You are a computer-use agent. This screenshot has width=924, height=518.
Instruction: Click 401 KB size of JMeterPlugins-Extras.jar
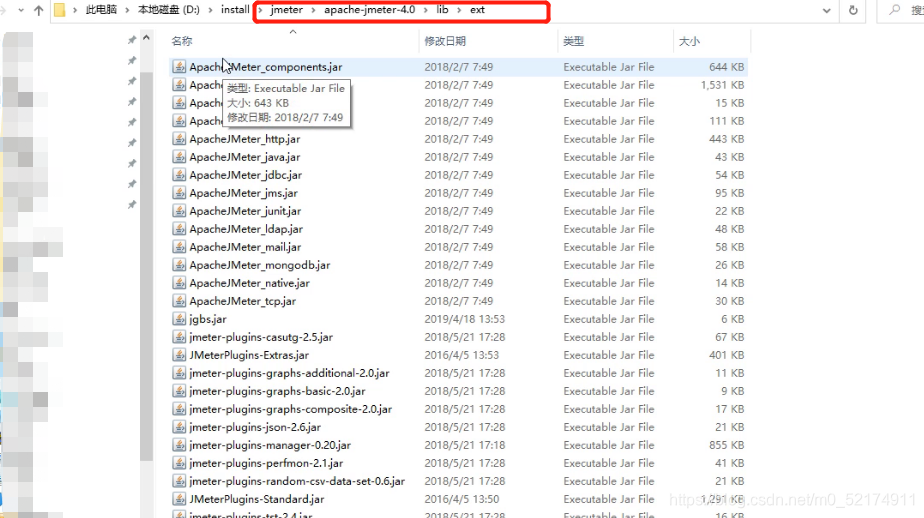(x=726, y=355)
